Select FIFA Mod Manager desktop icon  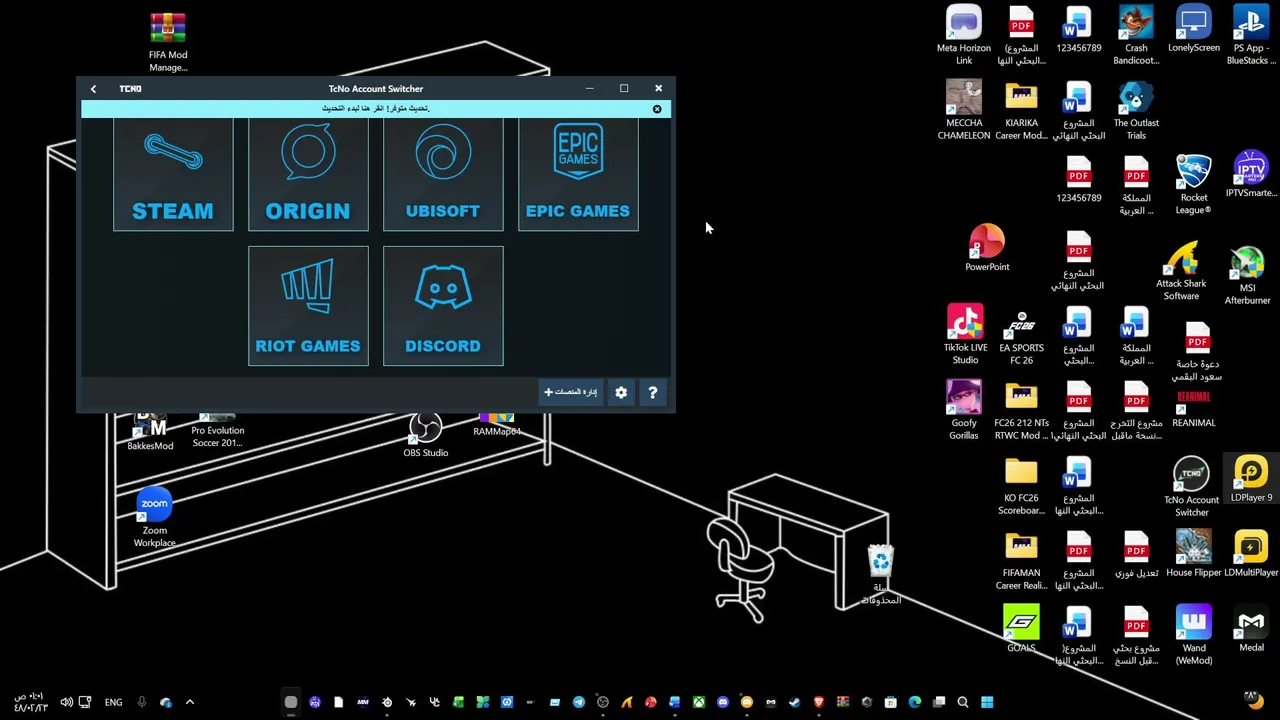[x=168, y=42]
